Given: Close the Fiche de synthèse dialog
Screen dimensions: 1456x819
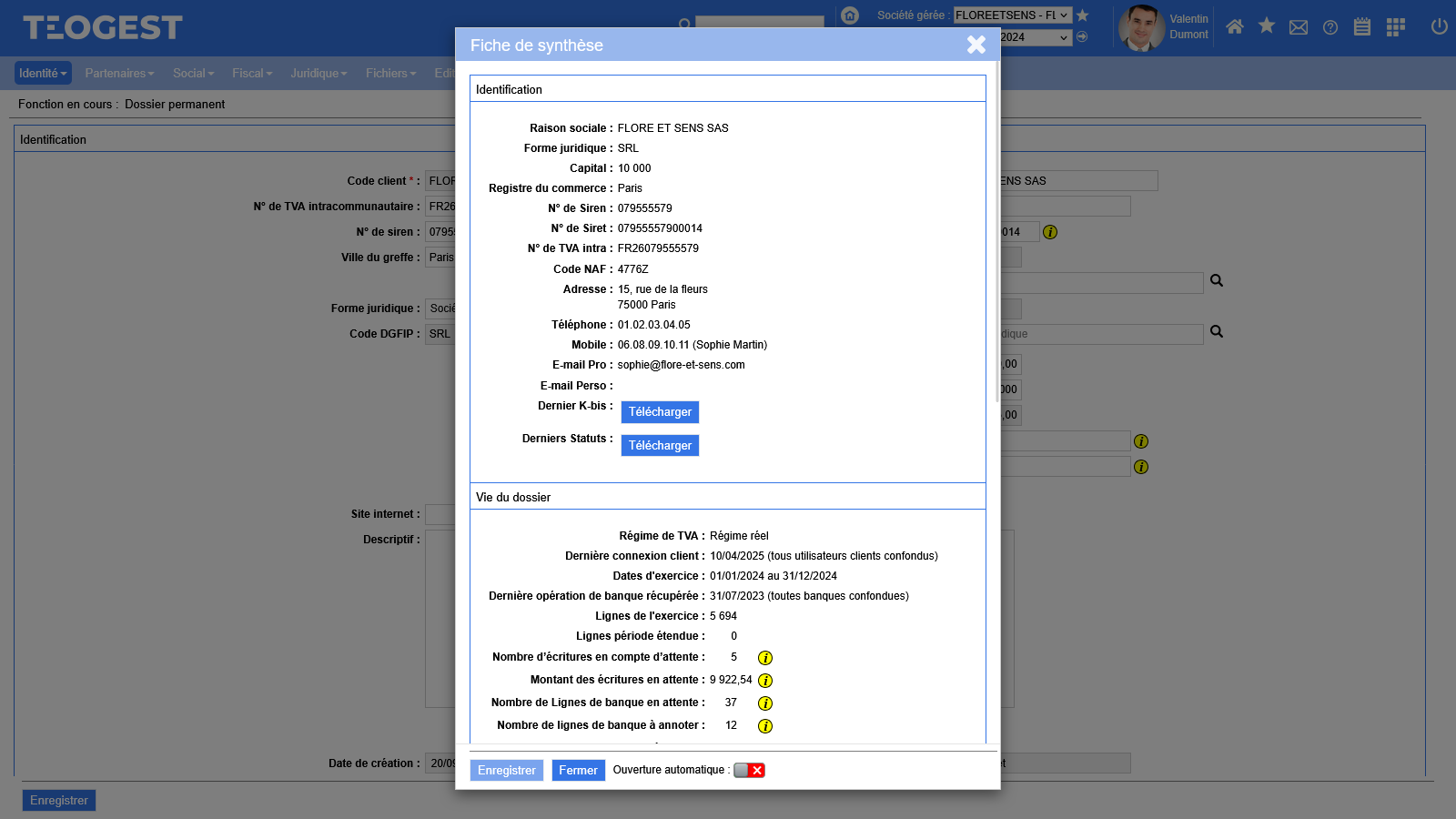Looking at the screenshot, I should 976,45.
